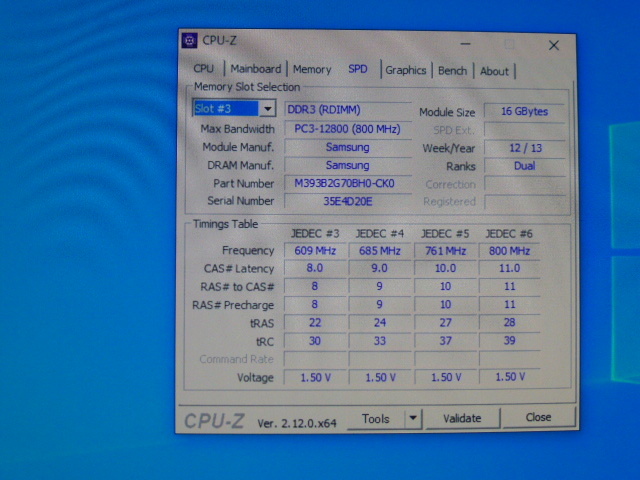Click the 609 MHz frequency cell
The height and width of the screenshot is (480, 640).
[x=315, y=251]
